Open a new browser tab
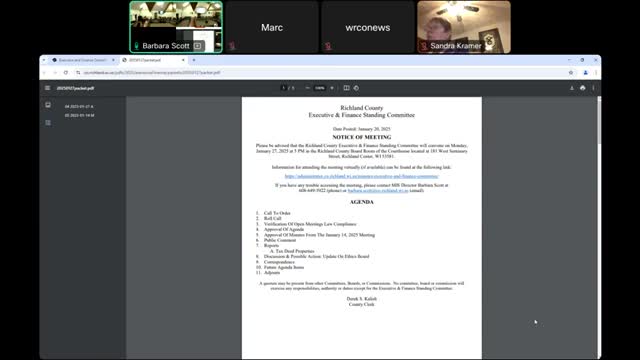 click(x=194, y=60)
